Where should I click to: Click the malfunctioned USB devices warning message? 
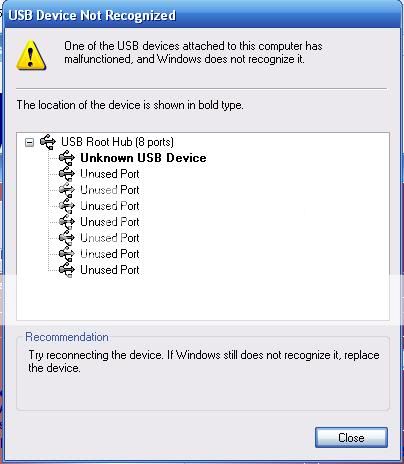pyautogui.click(x=193, y=52)
